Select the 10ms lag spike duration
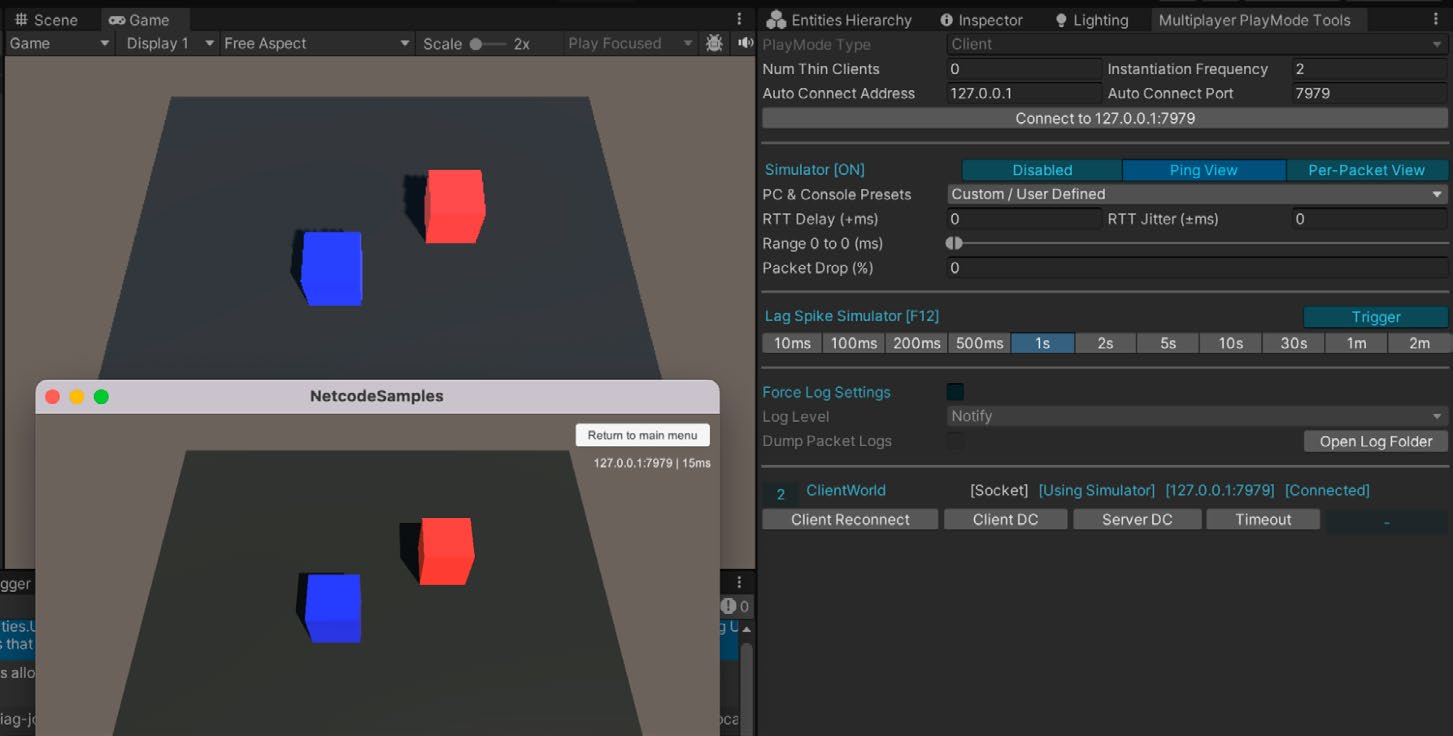Image resolution: width=1453 pixels, height=736 pixels. tap(792, 343)
